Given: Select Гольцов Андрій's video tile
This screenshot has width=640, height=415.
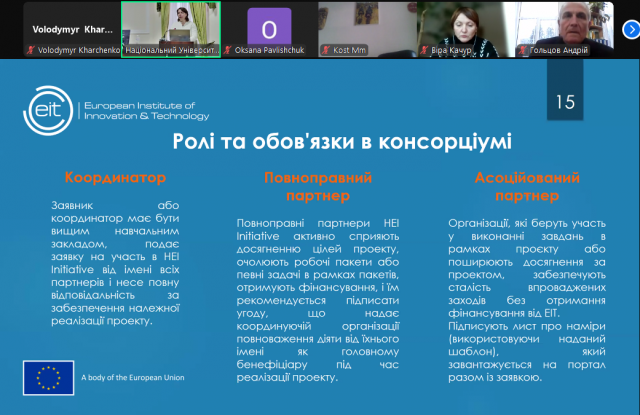Looking at the screenshot, I should pyautogui.click(x=564, y=29).
